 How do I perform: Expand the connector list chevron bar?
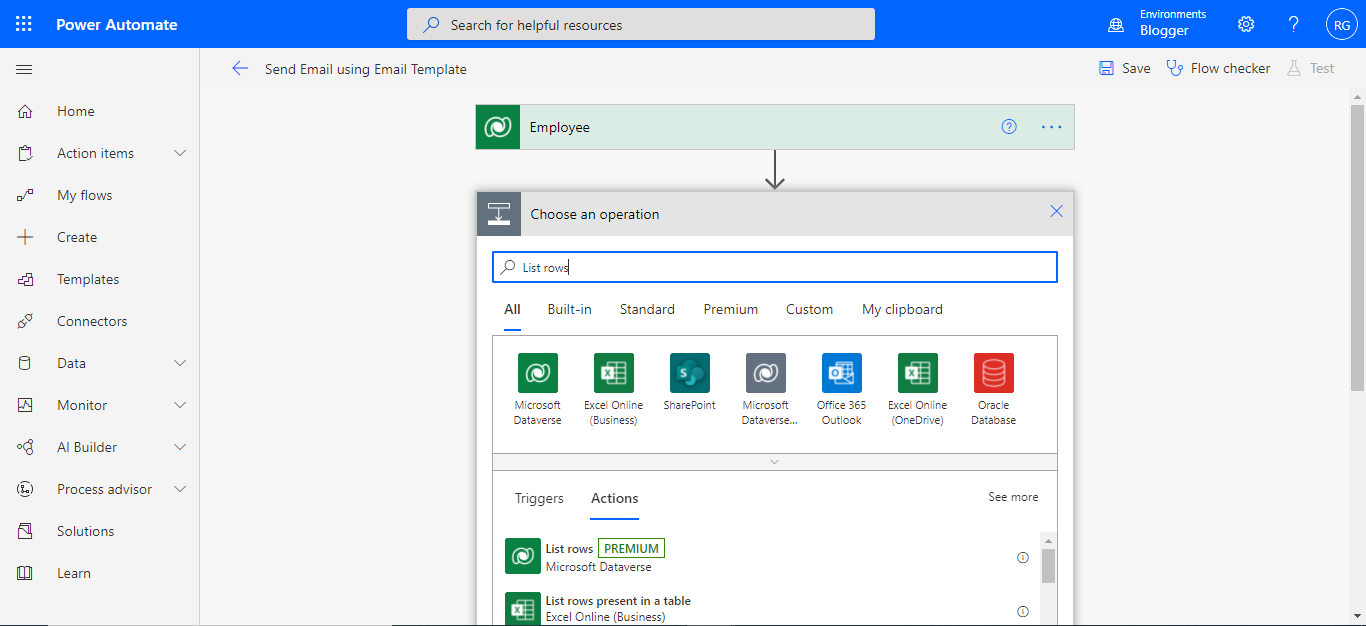774,462
